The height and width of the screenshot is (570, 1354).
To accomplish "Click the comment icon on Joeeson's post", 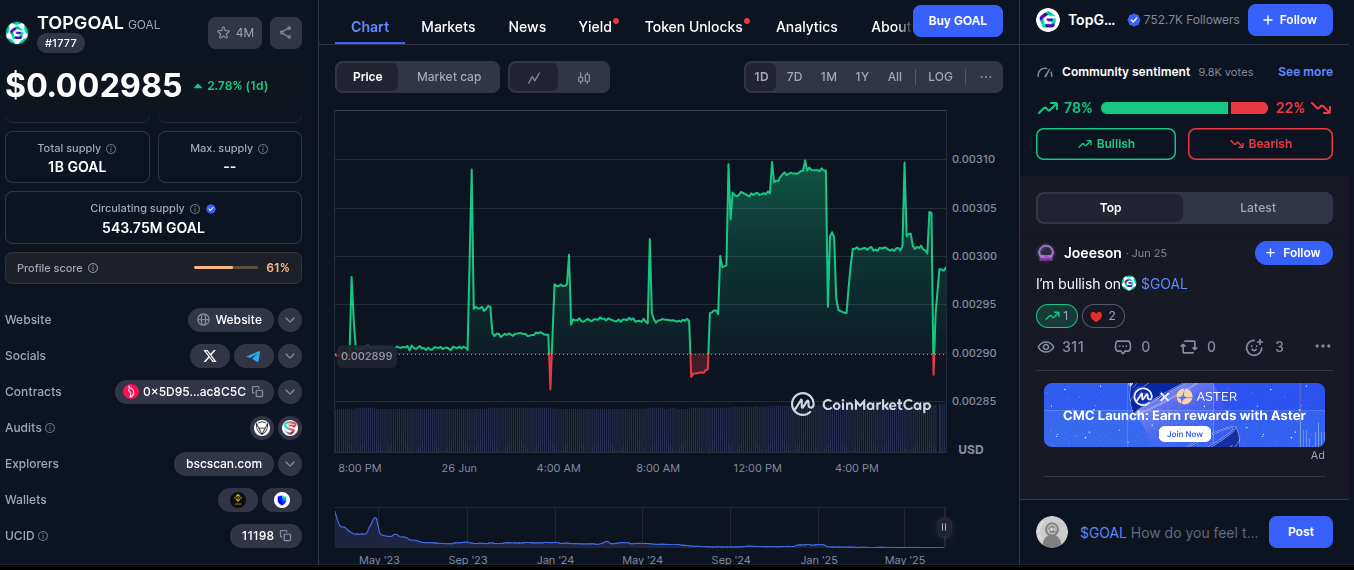I will coord(1122,347).
